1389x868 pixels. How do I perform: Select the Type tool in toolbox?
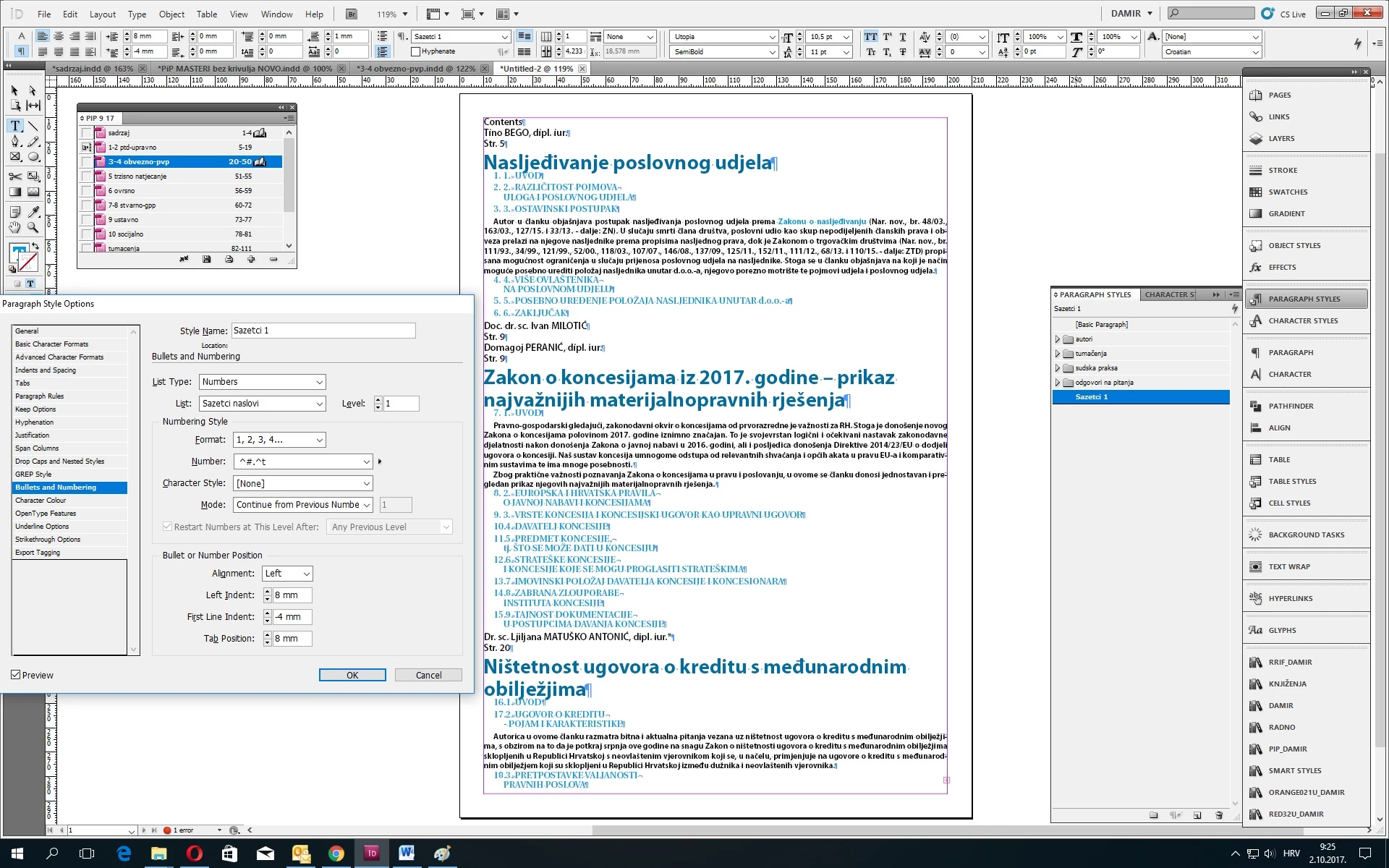click(15, 126)
